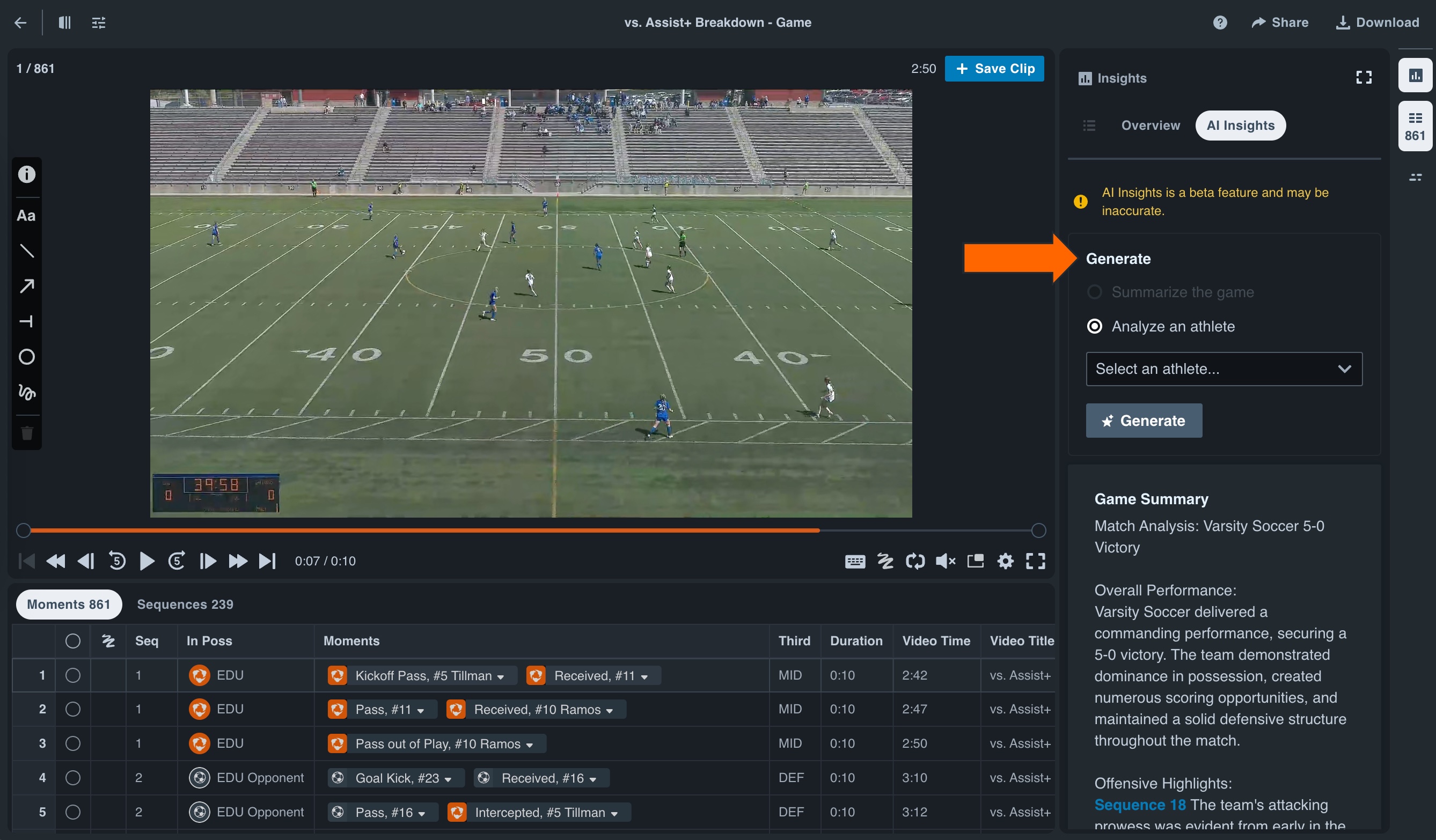The width and height of the screenshot is (1436, 840).
Task: Open the Overview tab
Action: tap(1151, 126)
